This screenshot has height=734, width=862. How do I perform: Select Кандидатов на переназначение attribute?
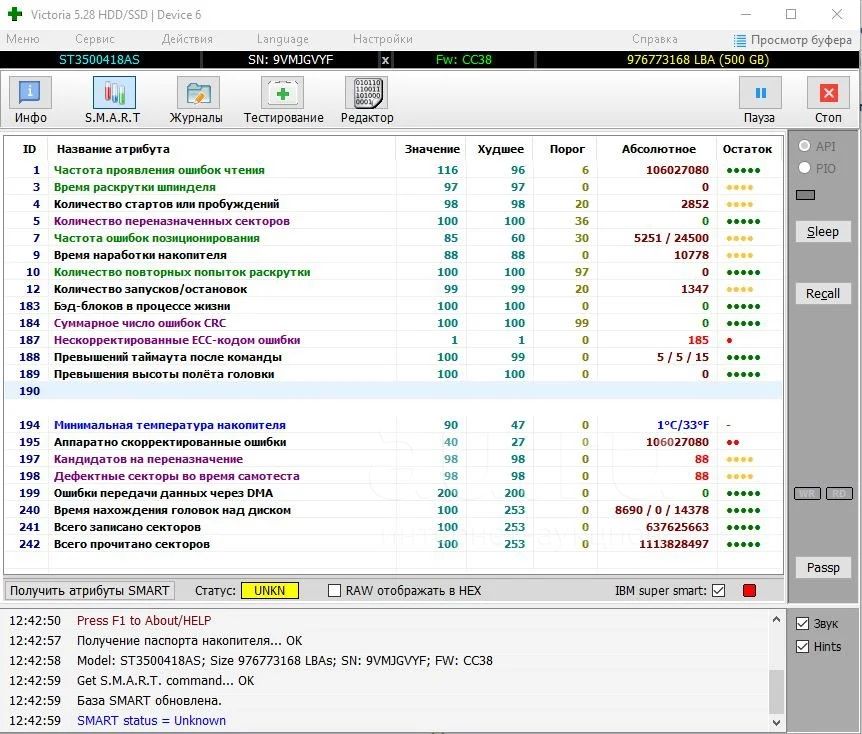(x=394, y=459)
